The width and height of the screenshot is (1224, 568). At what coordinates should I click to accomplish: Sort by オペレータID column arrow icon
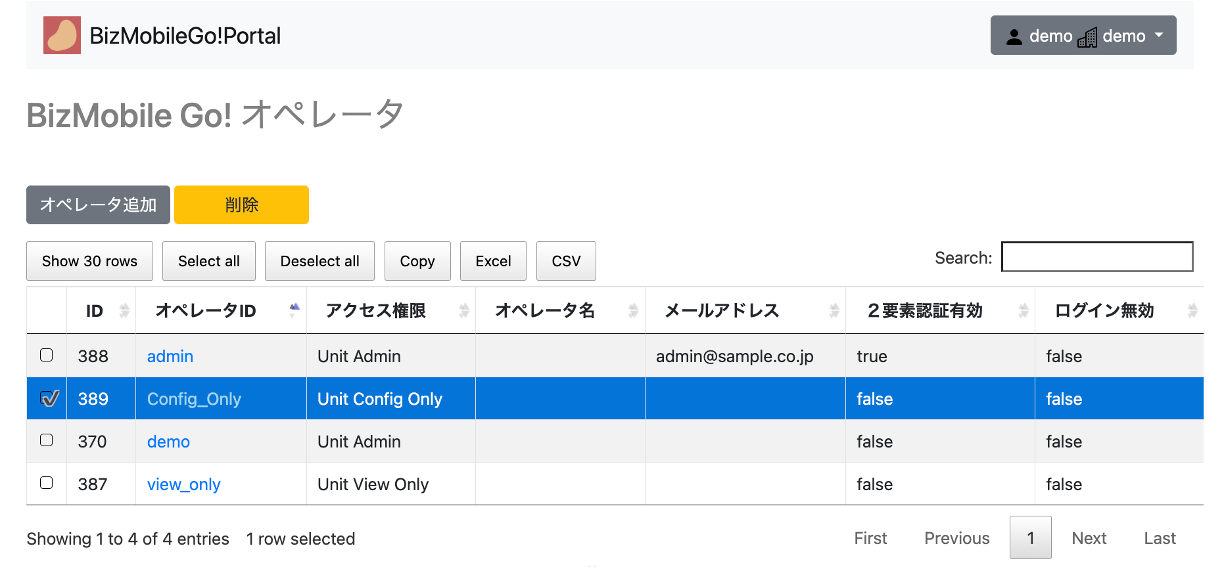[294, 310]
